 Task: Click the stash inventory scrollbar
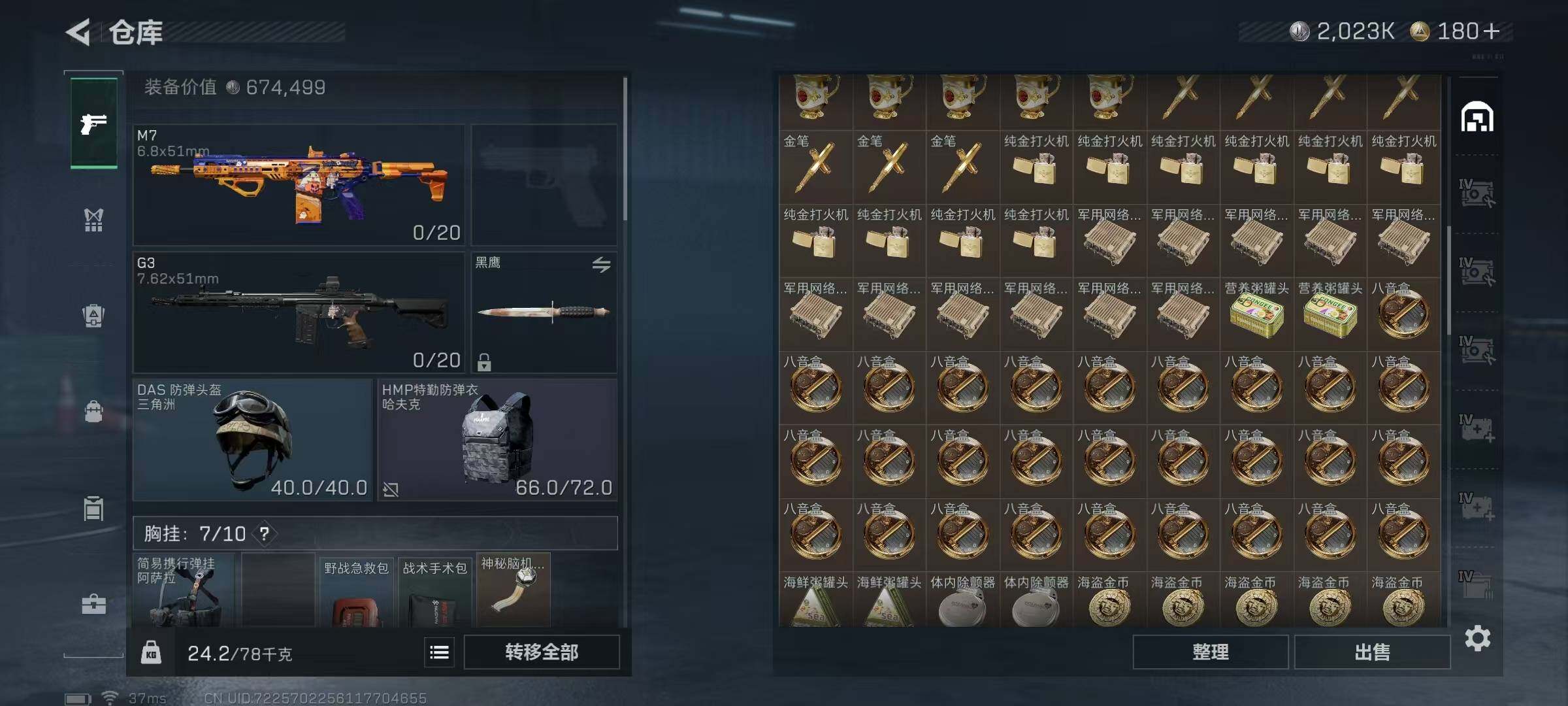[1449, 280]
